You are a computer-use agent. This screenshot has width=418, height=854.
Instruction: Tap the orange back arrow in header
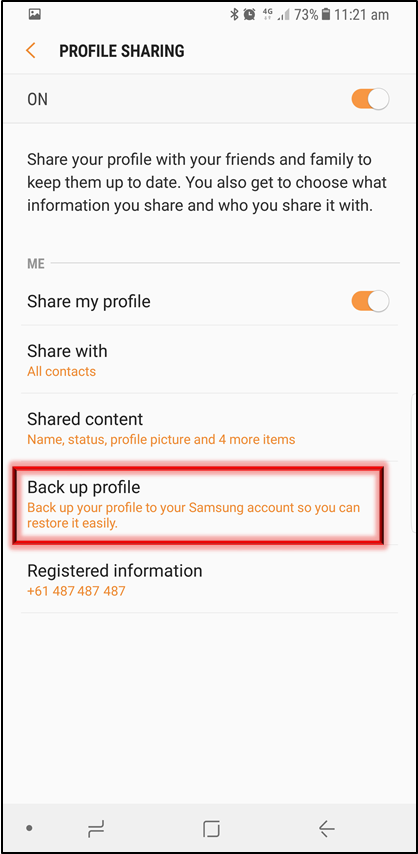31,51
